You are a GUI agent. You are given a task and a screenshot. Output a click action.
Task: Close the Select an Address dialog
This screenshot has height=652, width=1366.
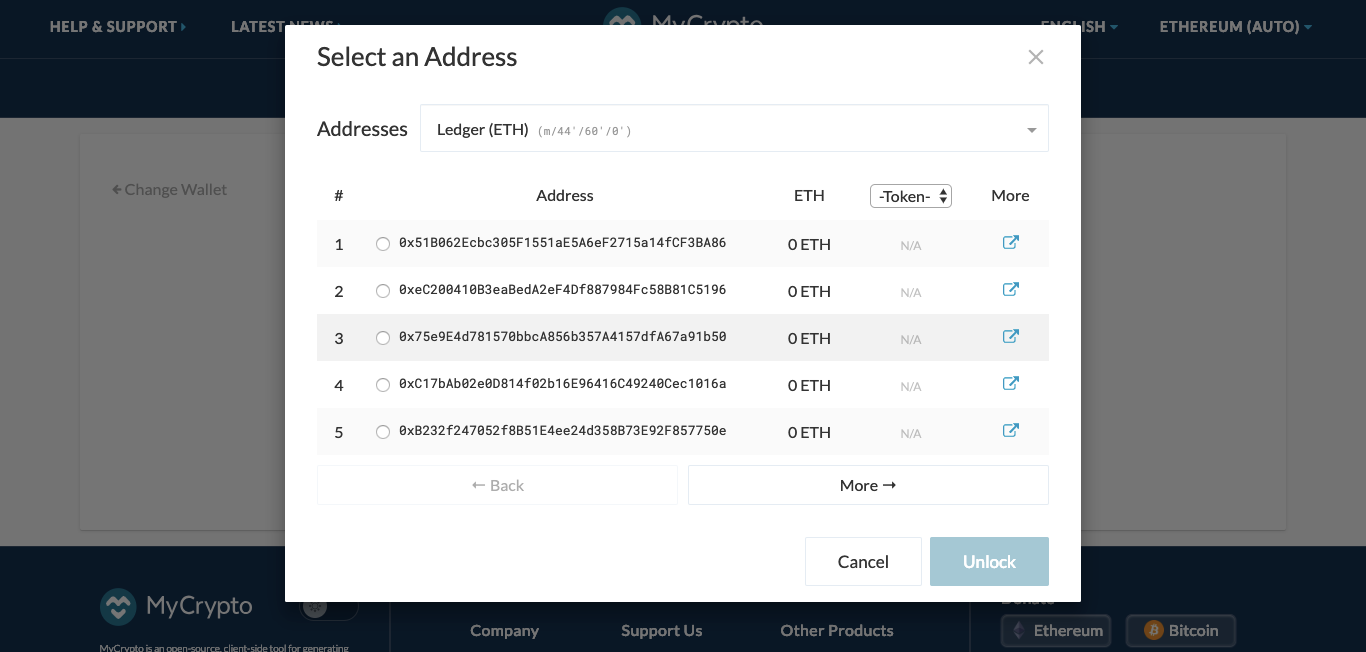coord(1035,57)
